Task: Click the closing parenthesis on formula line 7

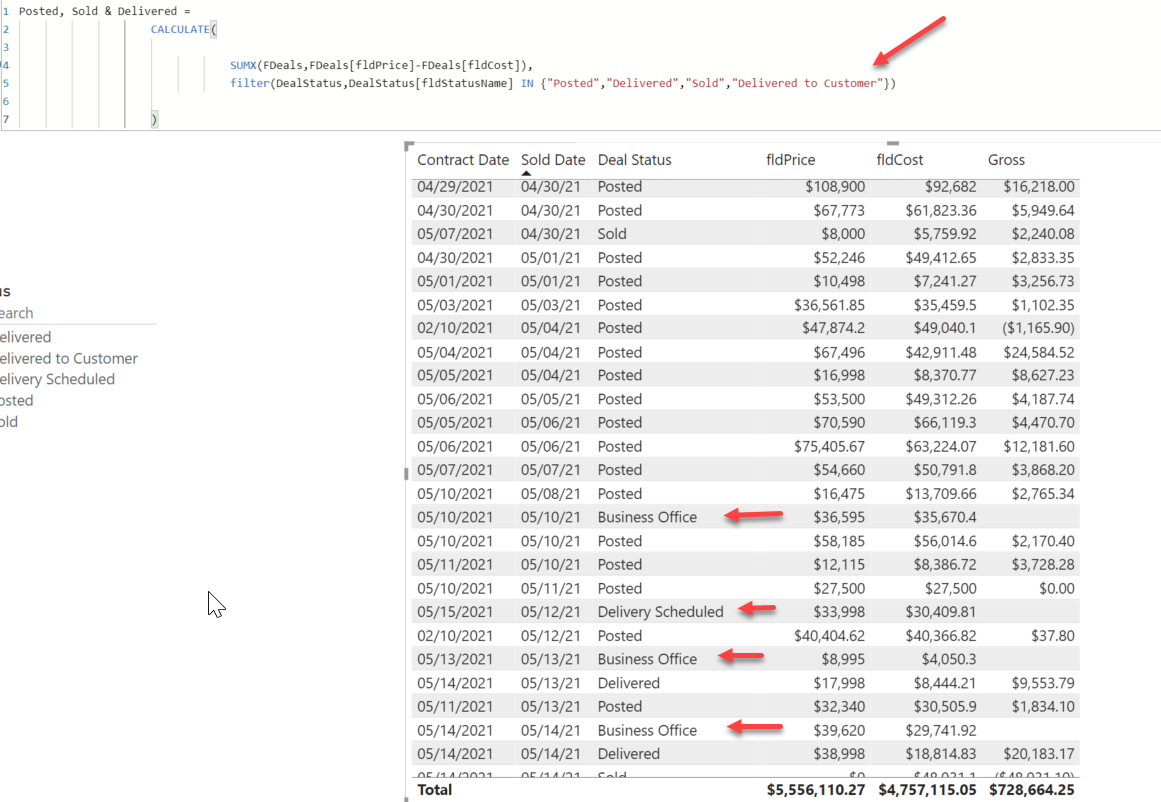Action: coord(154,118)
